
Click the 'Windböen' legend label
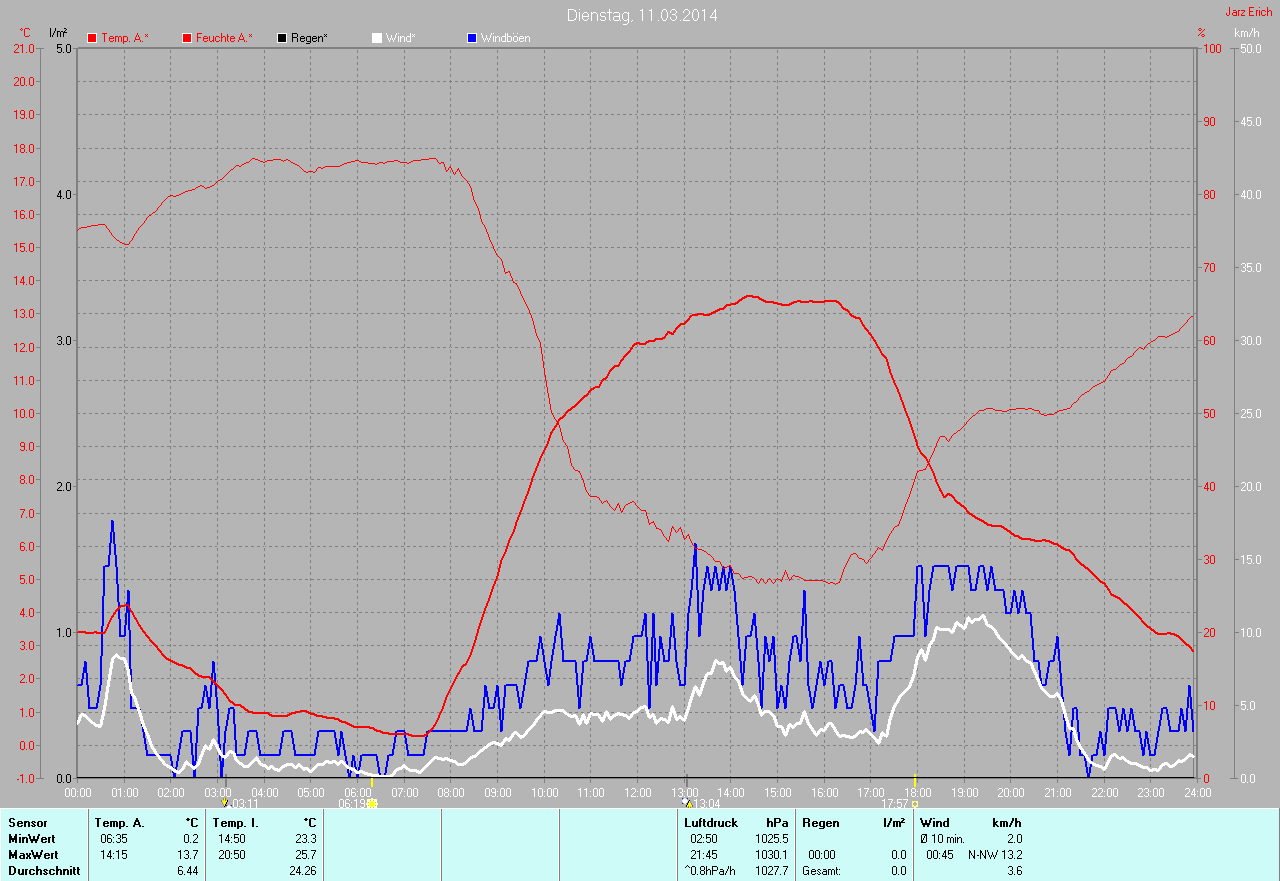point(506,38)
